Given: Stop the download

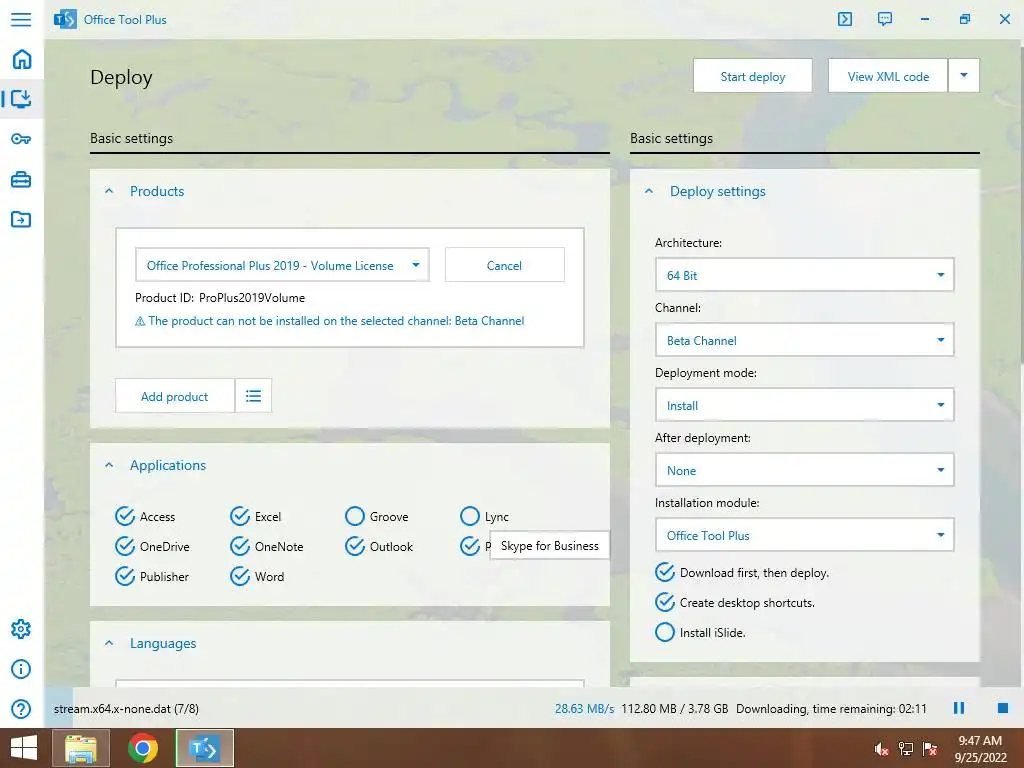Looking at the screenshot, I should (1003, 709).
